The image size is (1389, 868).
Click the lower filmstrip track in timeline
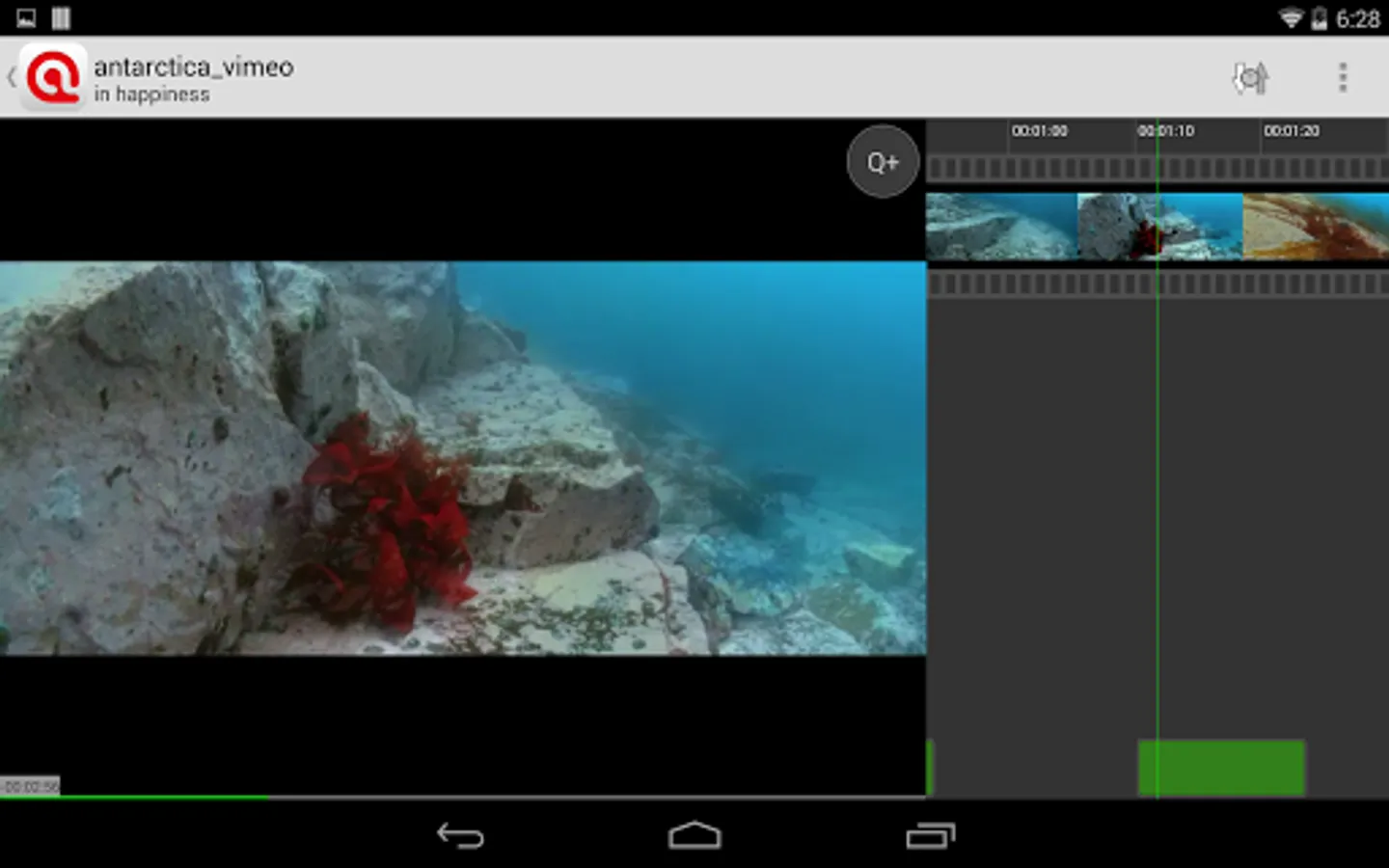coord(1157,284)
